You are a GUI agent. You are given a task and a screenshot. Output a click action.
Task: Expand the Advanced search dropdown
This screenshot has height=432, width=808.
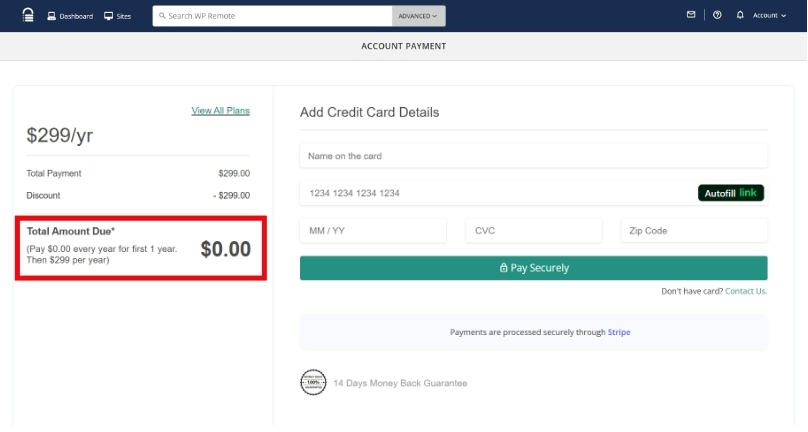pos(418,16)
